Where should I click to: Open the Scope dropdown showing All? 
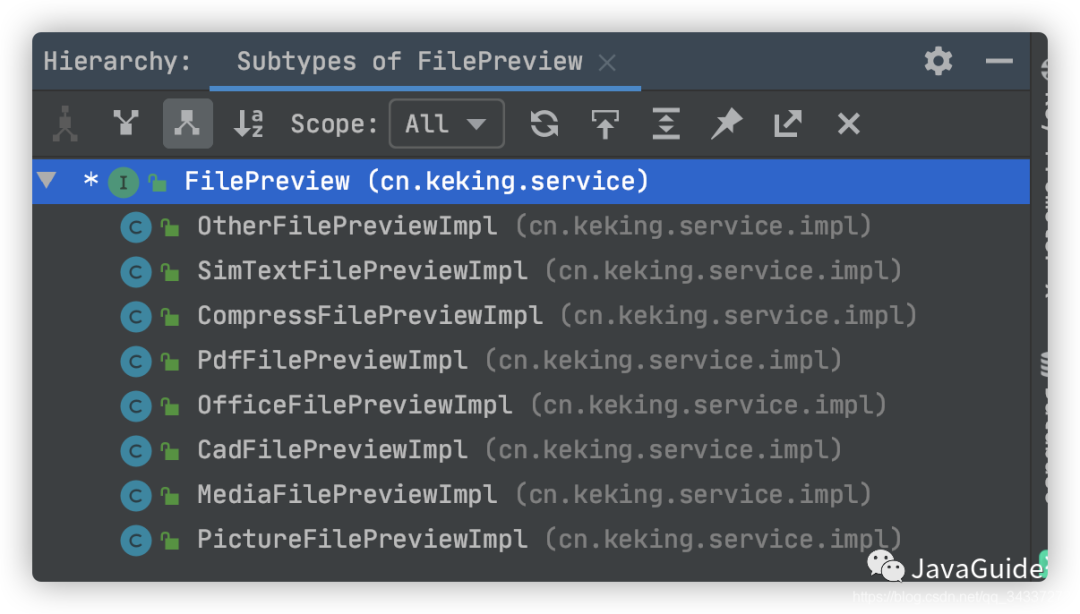click(x=446, y=124)
